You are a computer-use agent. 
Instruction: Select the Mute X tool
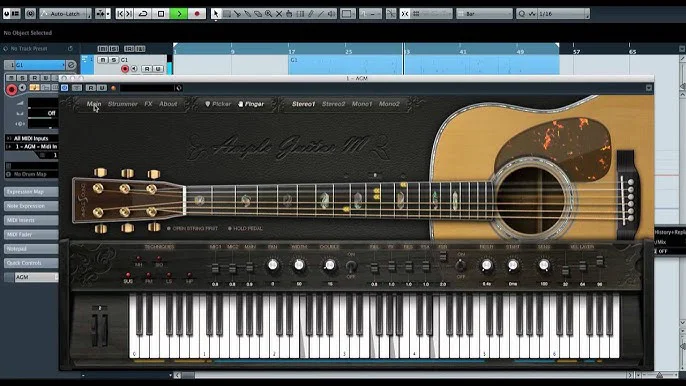pyautogui.click(x=279, y=14)
